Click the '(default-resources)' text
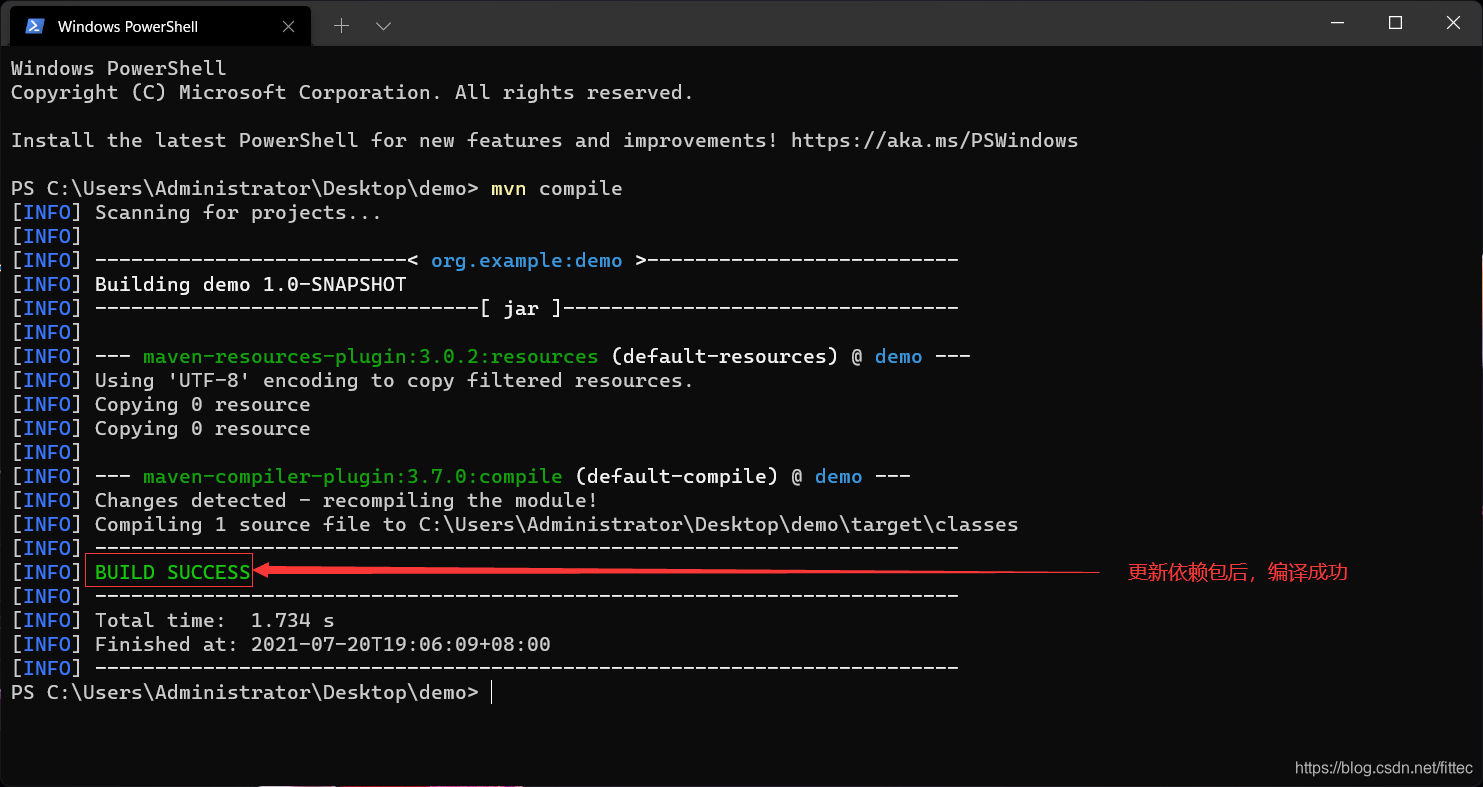 pyautogui.click(x=724, y=357)
